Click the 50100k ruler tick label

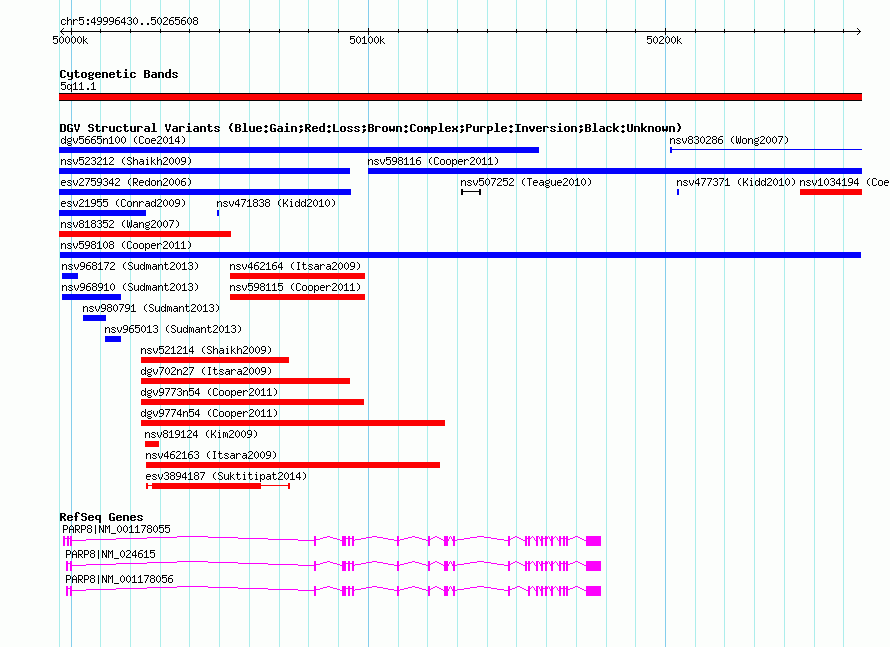(367, 40)
